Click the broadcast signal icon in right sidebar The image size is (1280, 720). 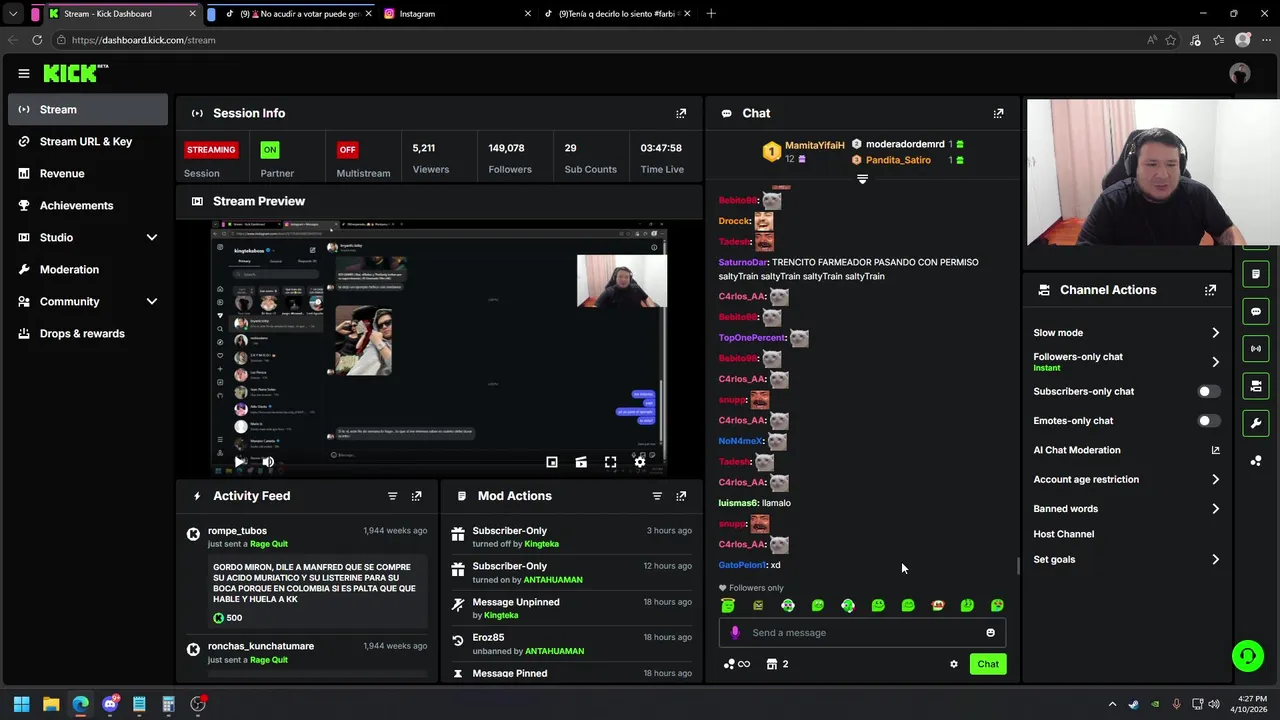pos(1256,349)
